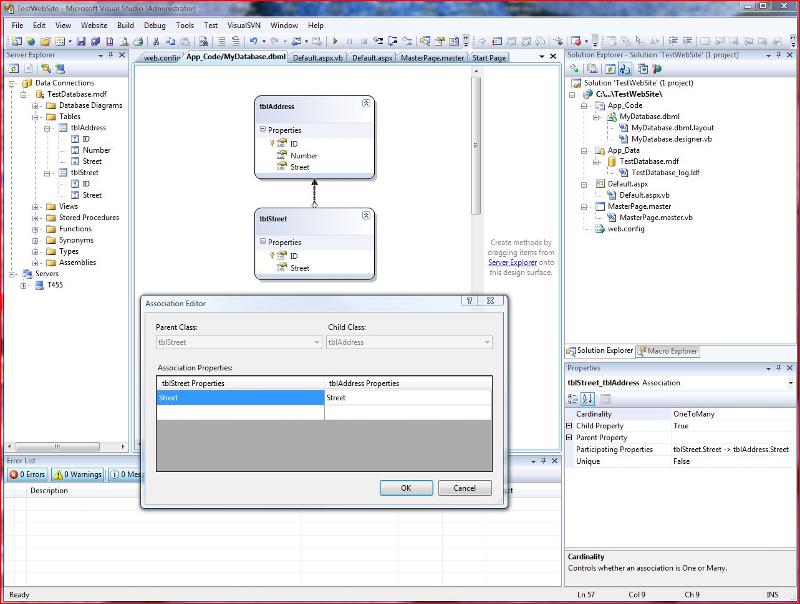The image size is (800, 604).
Task: Click Categorized view icon in Properties panel
Action: point(573,399)
